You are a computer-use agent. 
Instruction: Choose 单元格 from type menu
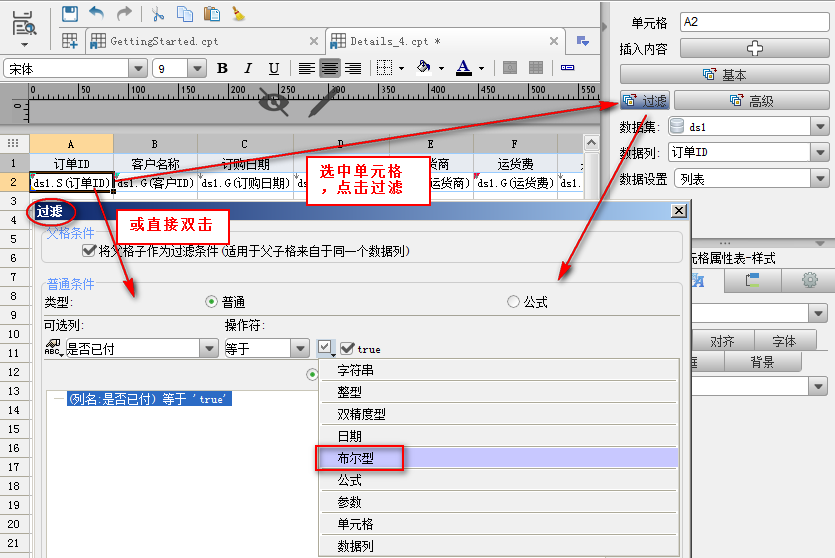pyautogui.click(x=499, y=524)
